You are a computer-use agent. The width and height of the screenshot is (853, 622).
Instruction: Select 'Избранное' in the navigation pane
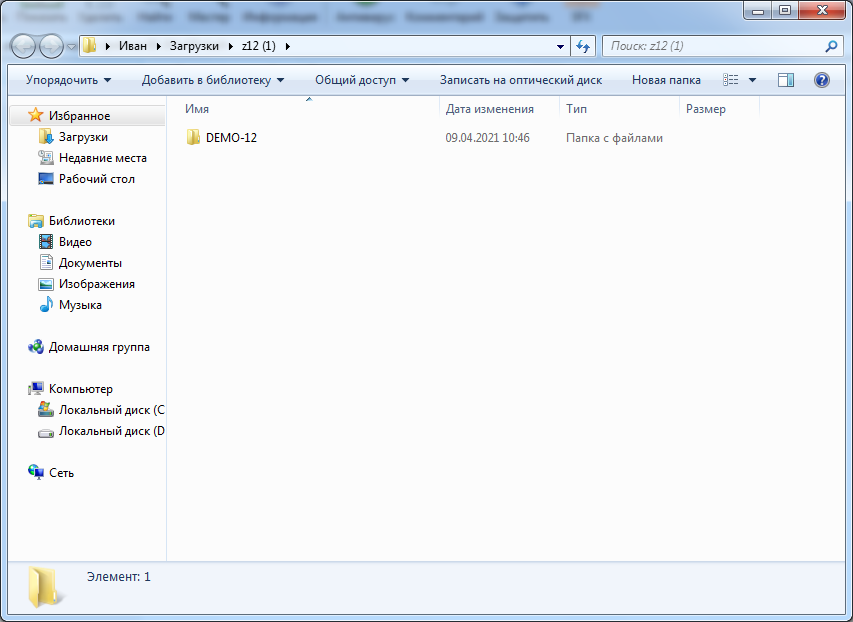(x=79, y=116)
